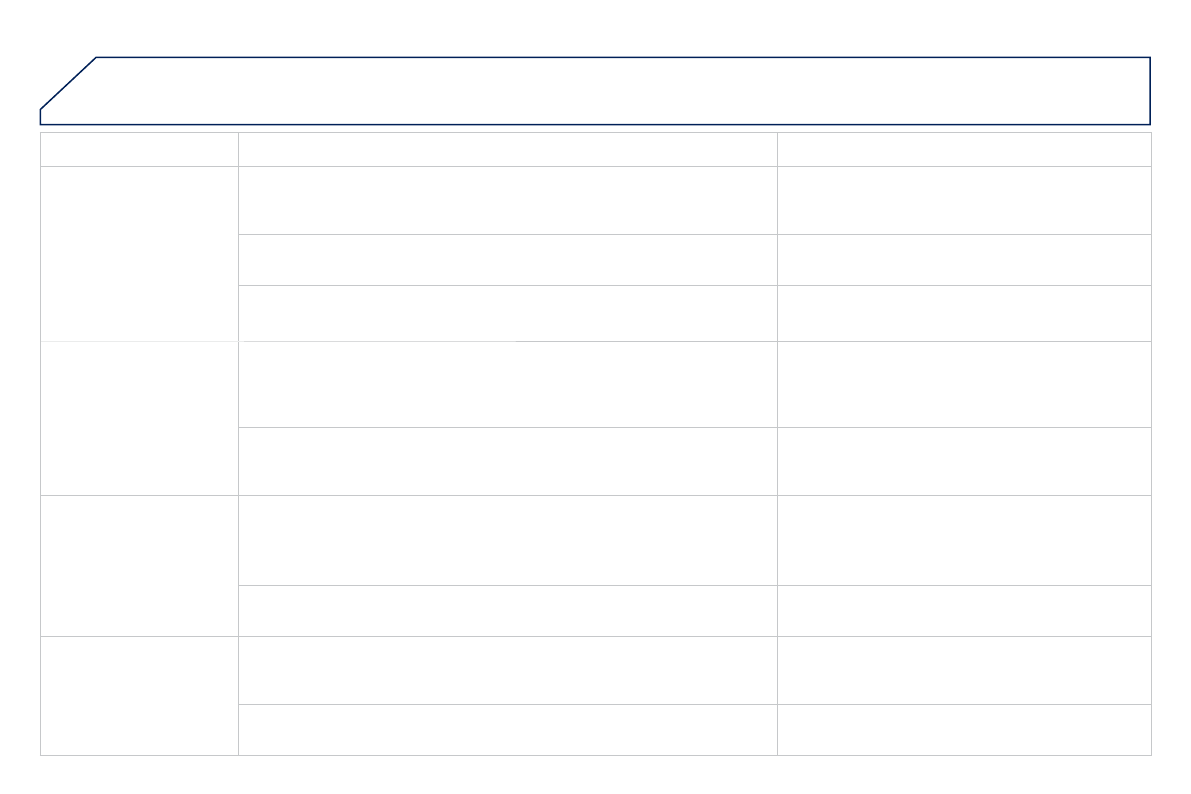Select the header cell of the left column
This screenshot has height=794, width=1191.
coord(139,149)
